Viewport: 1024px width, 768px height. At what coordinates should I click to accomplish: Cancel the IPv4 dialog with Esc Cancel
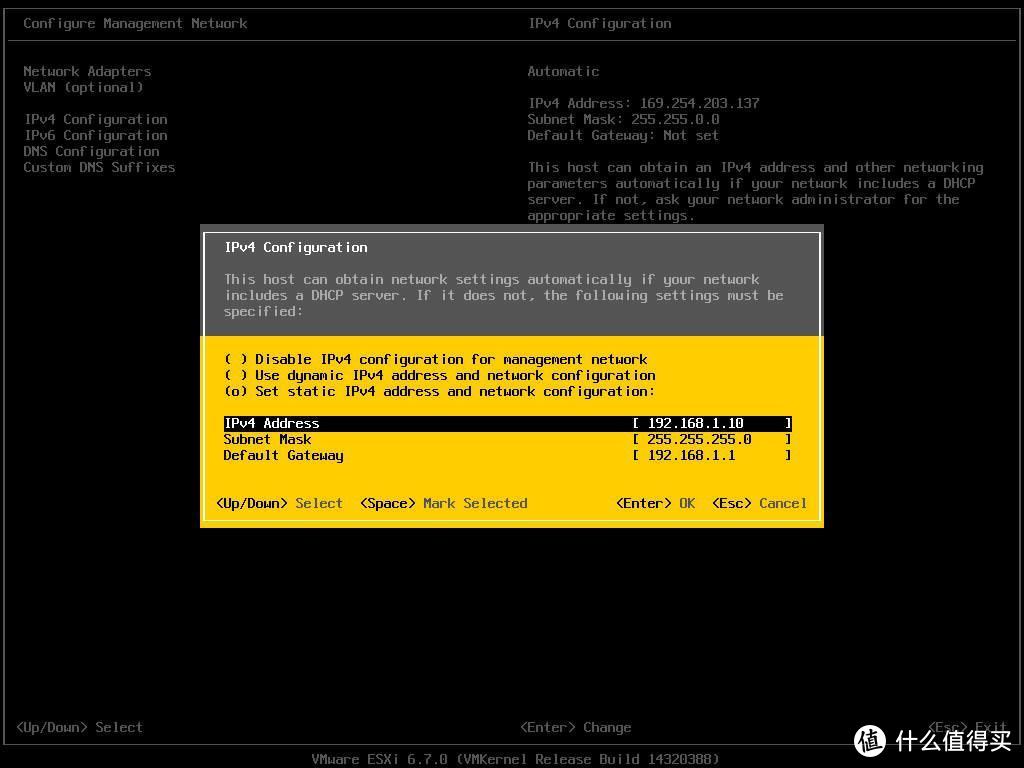pyautogui.click(x=759, y=503)
